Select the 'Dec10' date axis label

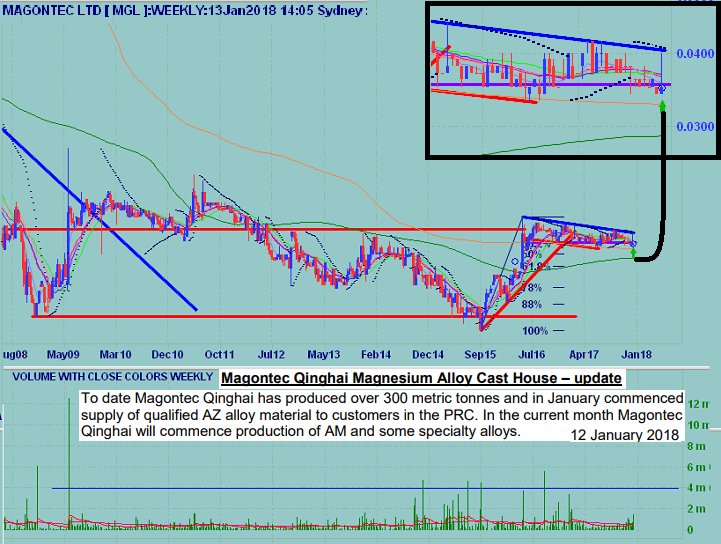167,355
